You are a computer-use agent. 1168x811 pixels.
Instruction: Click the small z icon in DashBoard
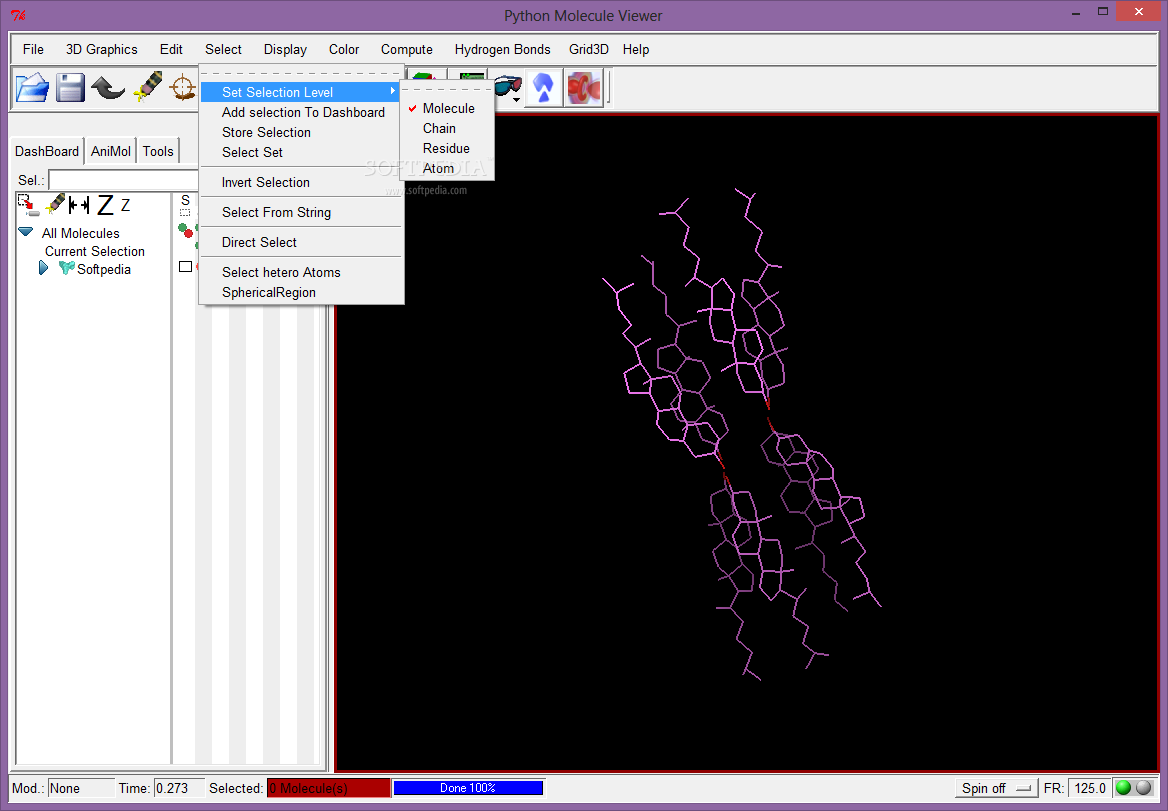(125, 206)
